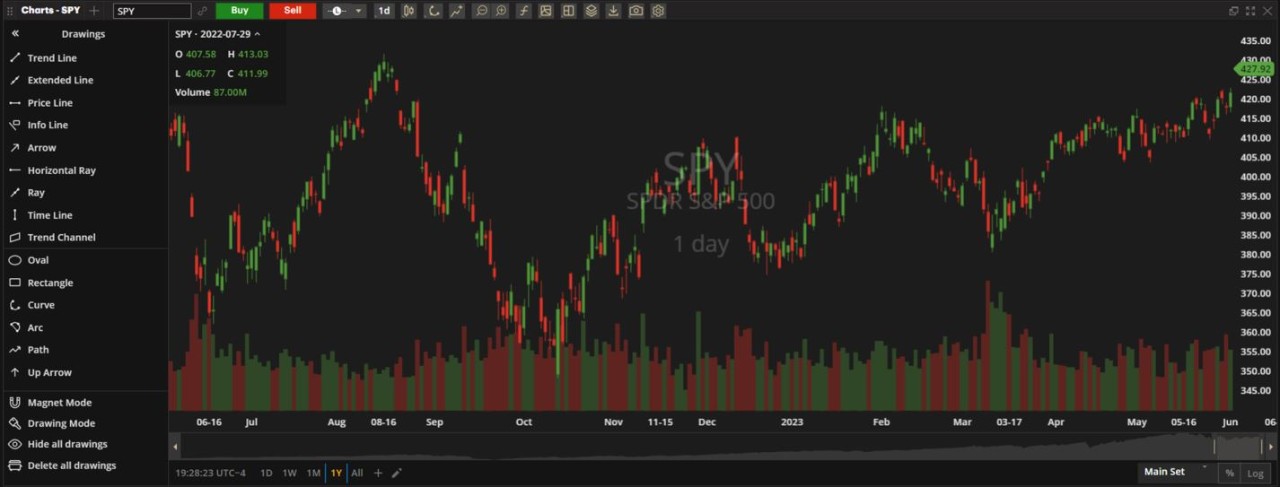Open the candlestick chart type selector
The height and width of the screenshot is (487, 1280).
[409, 11]
